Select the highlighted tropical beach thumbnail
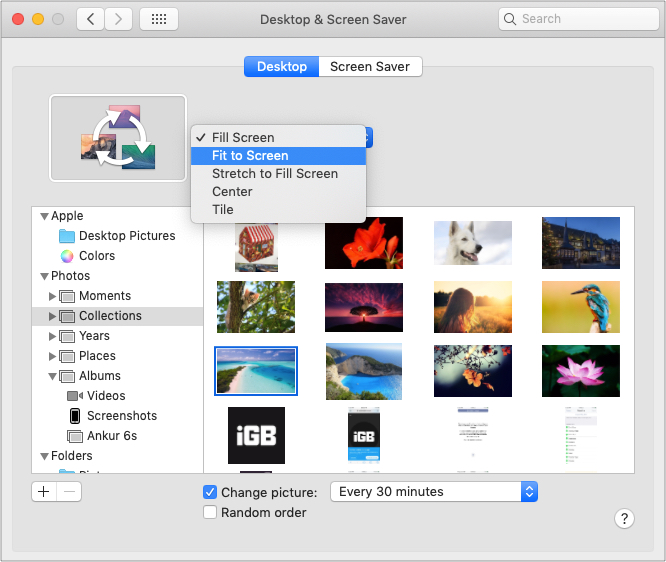 [256, 371]
